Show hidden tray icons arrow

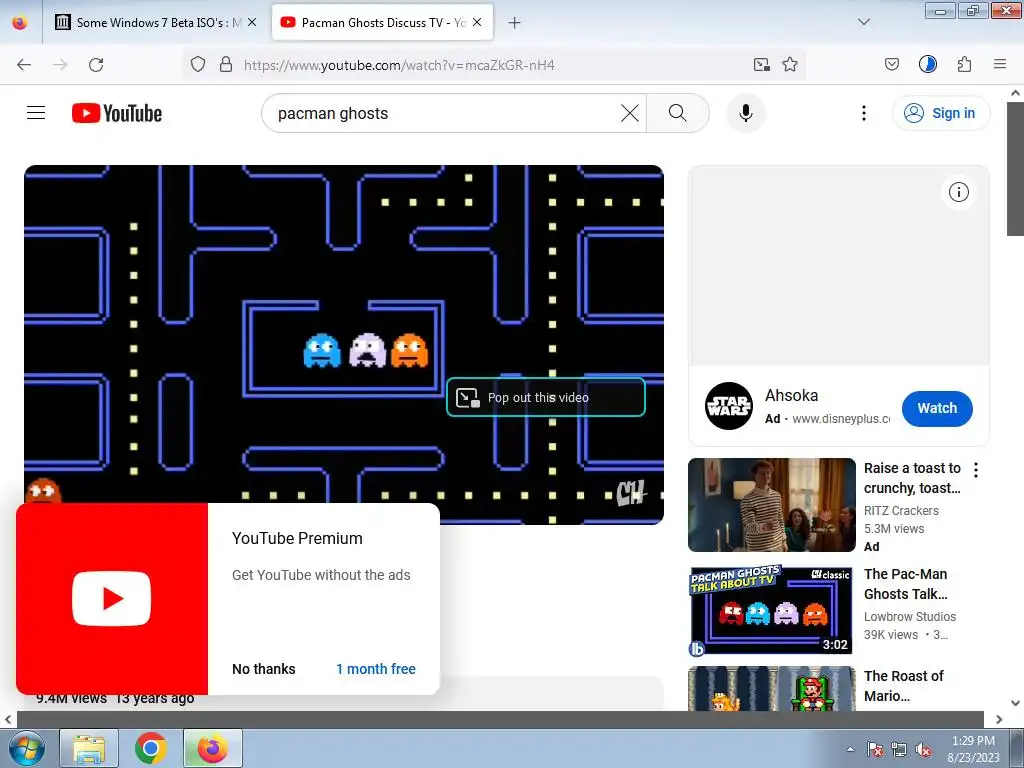[x=850, y=749]
